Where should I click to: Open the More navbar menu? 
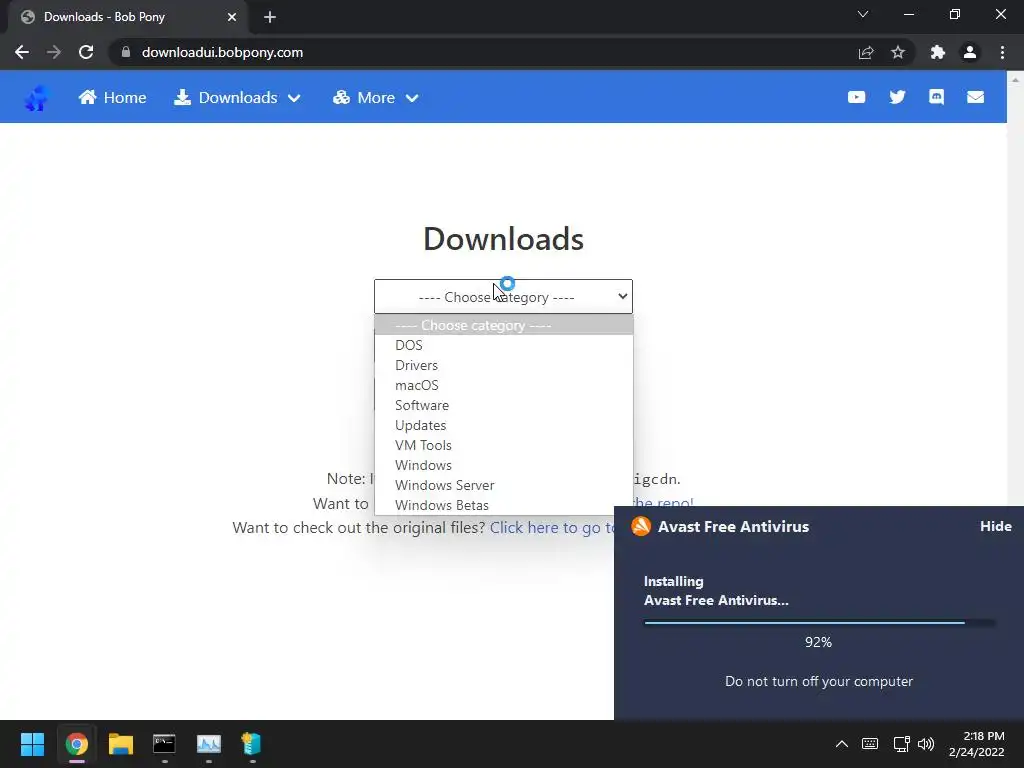[376, 98]
